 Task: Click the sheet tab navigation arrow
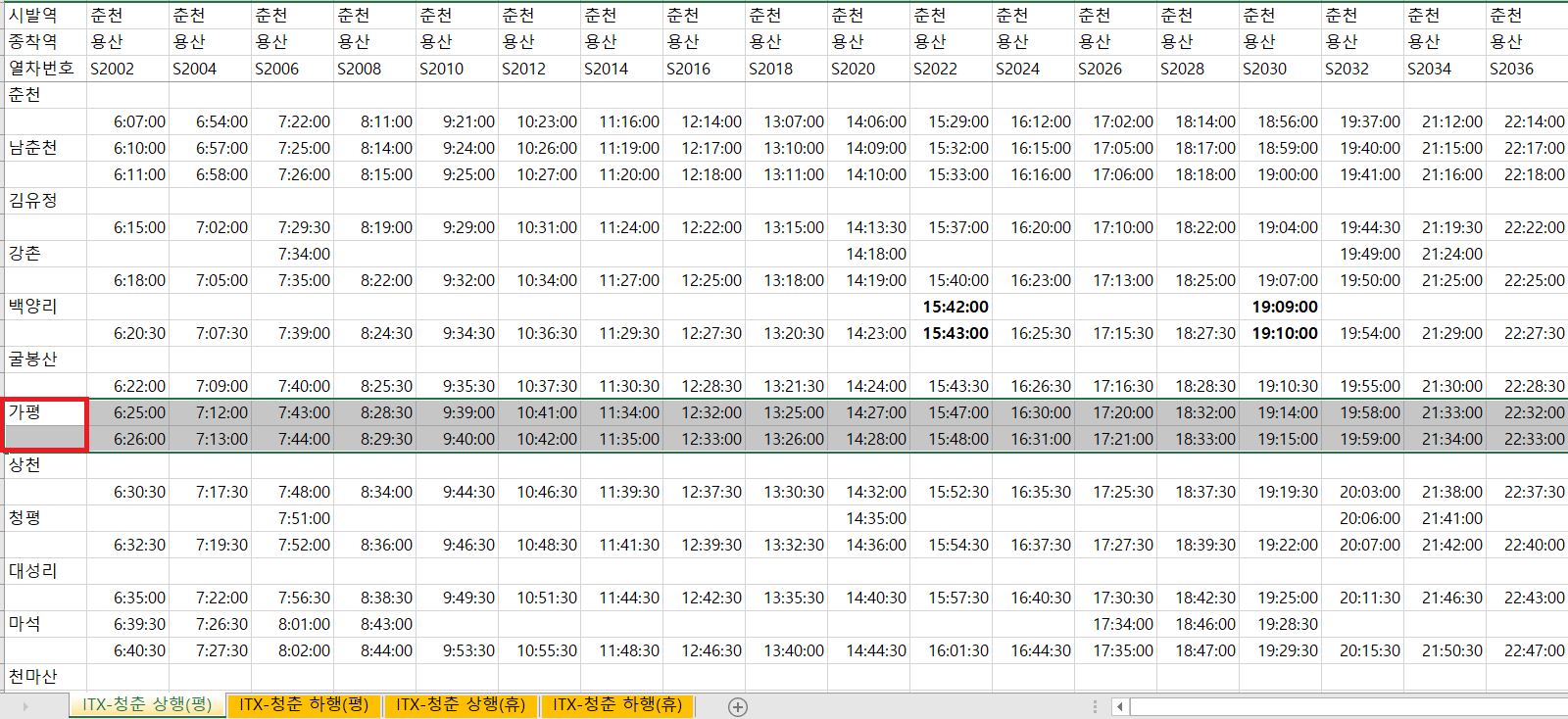(x=24, y=706)
